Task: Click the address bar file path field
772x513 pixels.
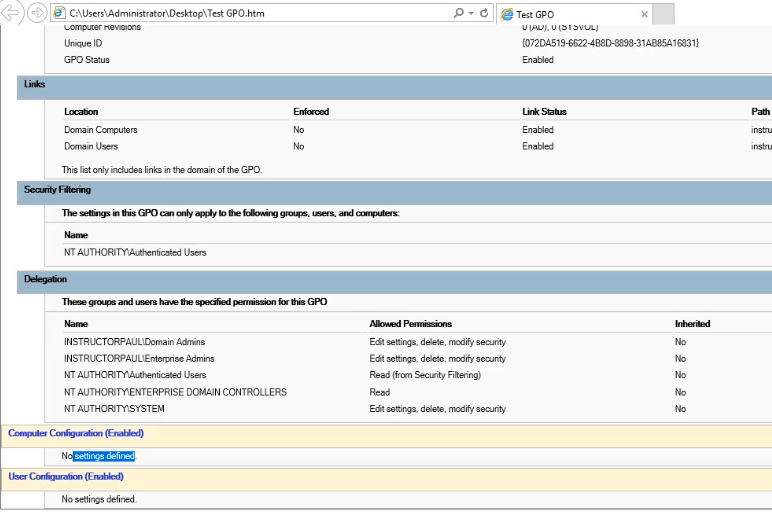Action: 250,14
